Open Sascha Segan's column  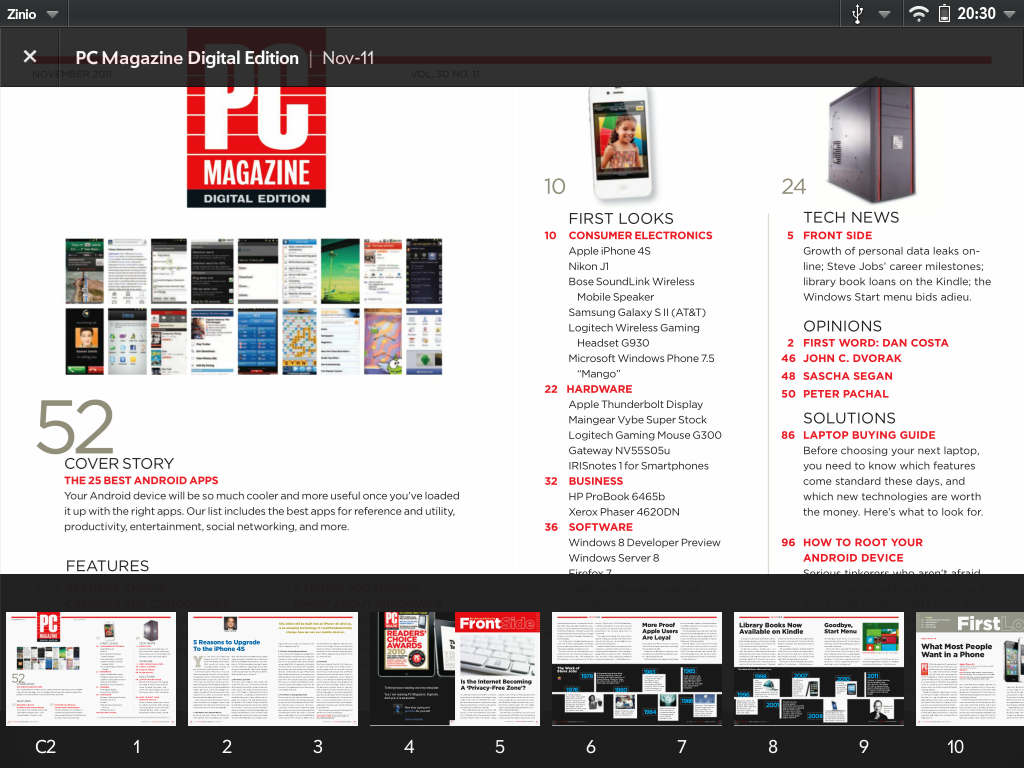pyautogui.click(x=848, y=376)
